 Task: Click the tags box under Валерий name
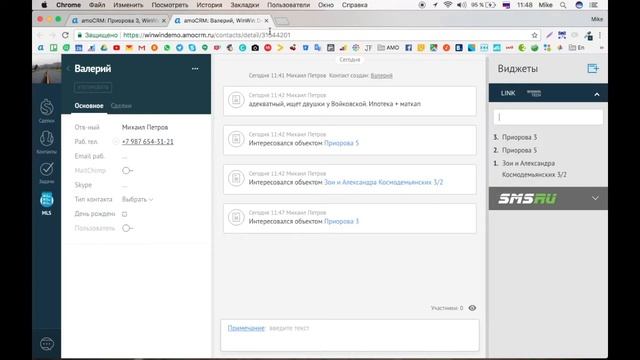(93, 87)
